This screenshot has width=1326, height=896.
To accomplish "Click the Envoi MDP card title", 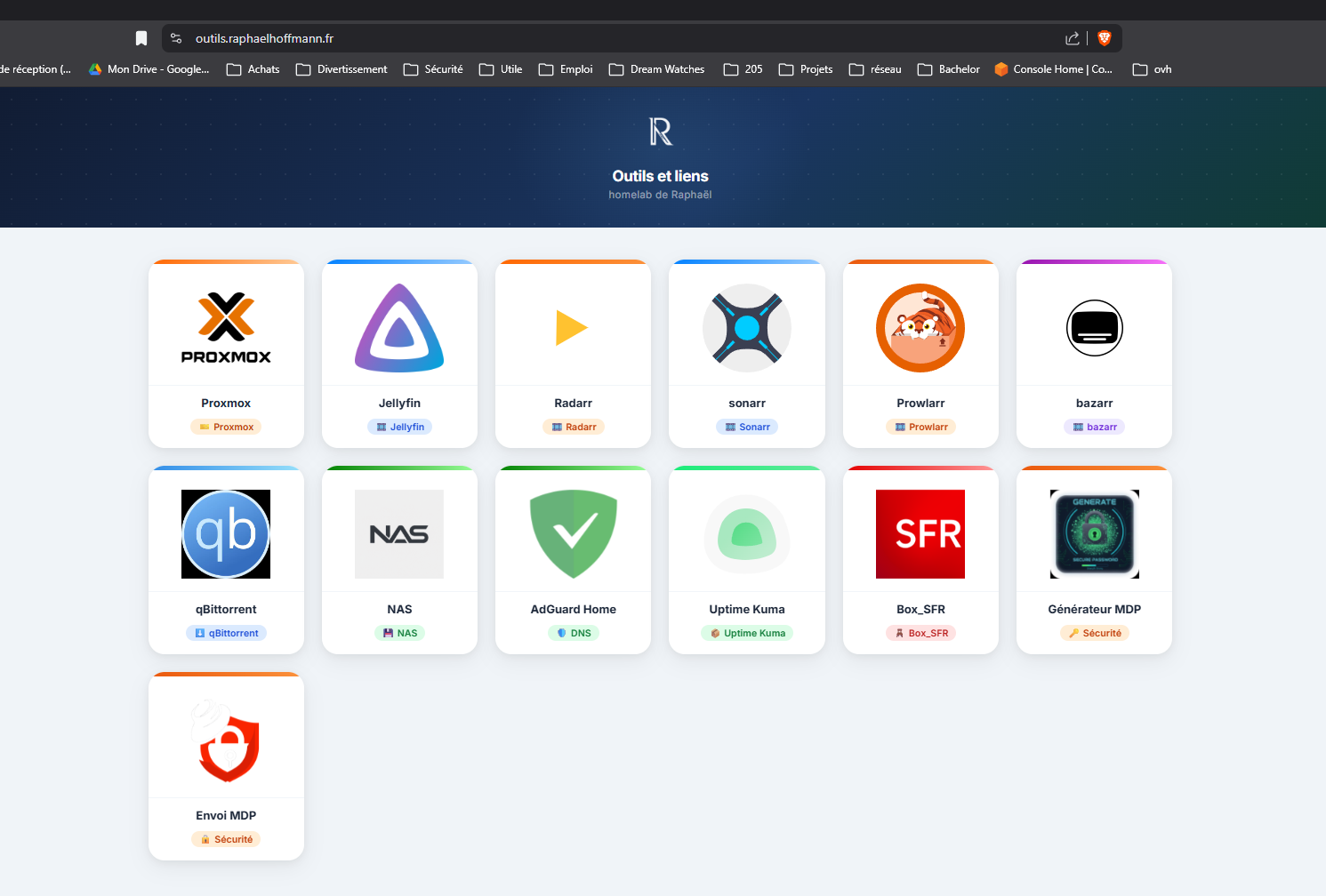I will click(x=226, y=815).
